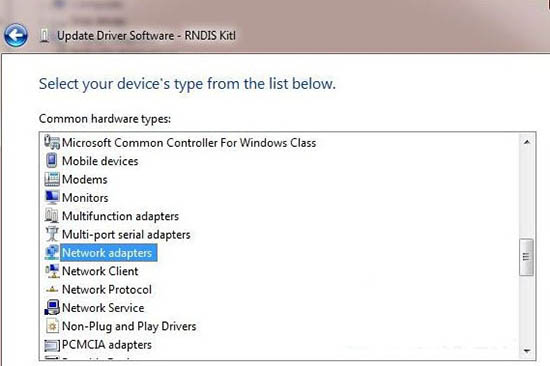Click the Multifunction adapters icon

pos(52,215)
